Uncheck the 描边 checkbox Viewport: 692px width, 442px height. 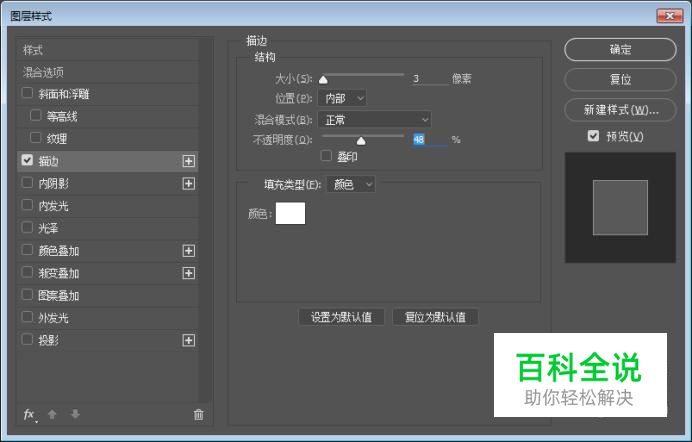click(27, 160)
